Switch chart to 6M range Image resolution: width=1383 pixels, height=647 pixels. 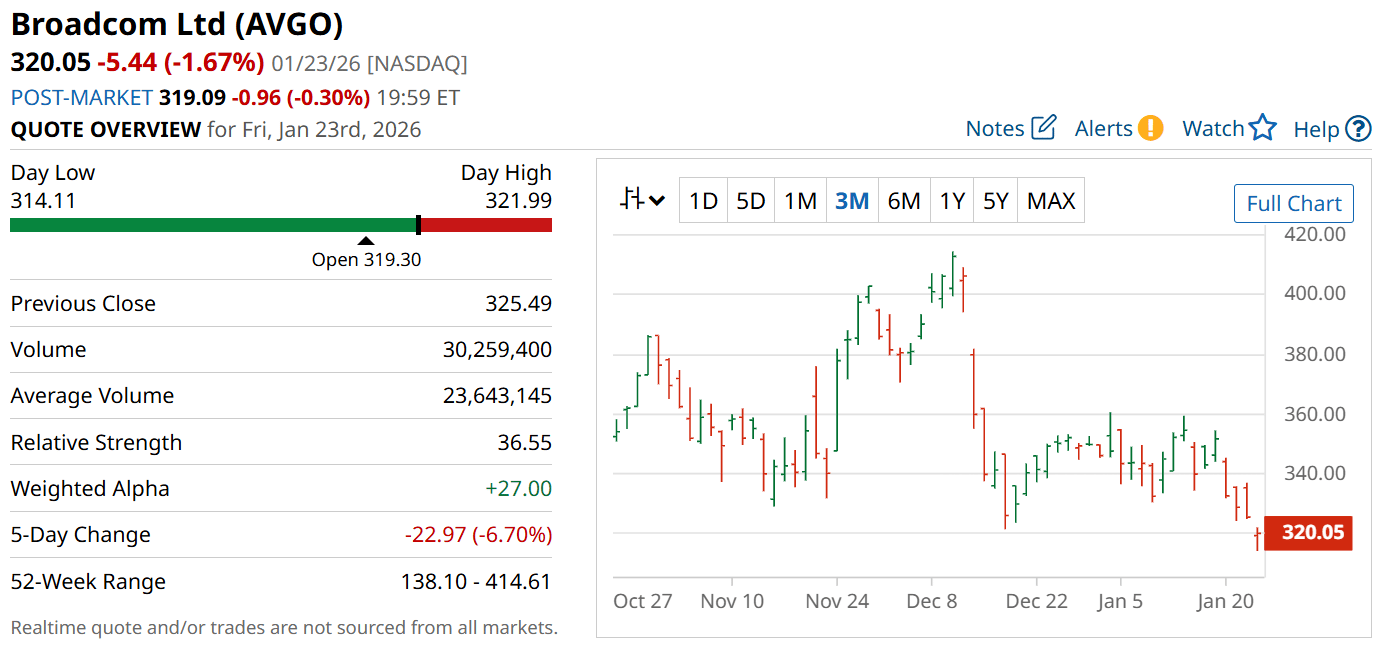coord(904,201)
